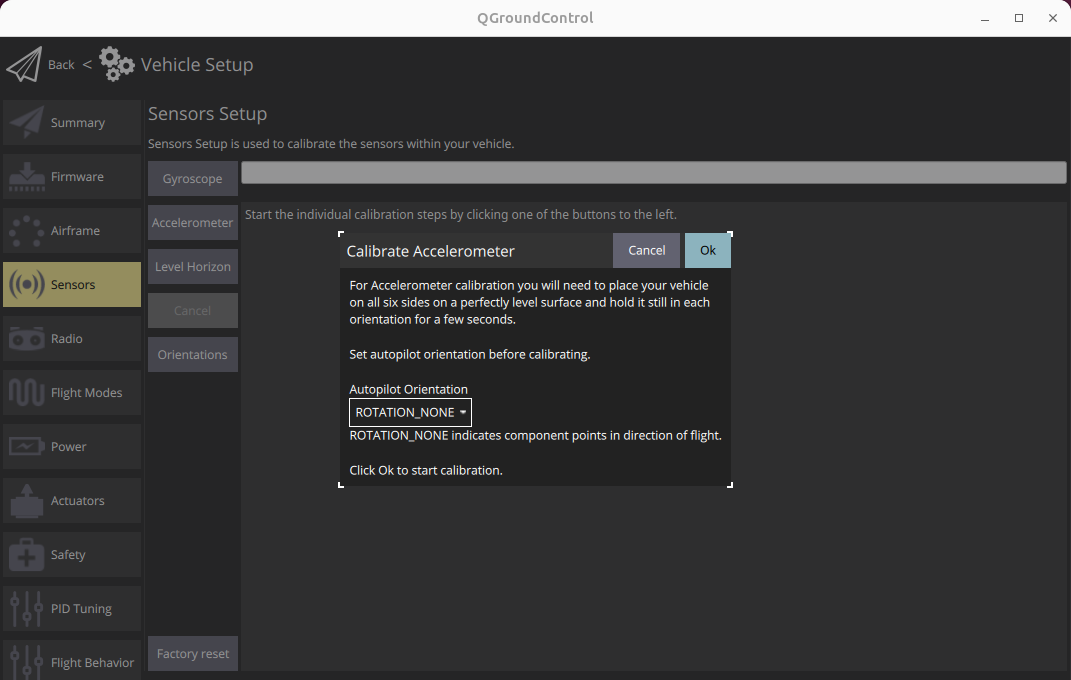1071x680 pixels.
Task: Switch to the Radio section
Action: coord(72,339)
